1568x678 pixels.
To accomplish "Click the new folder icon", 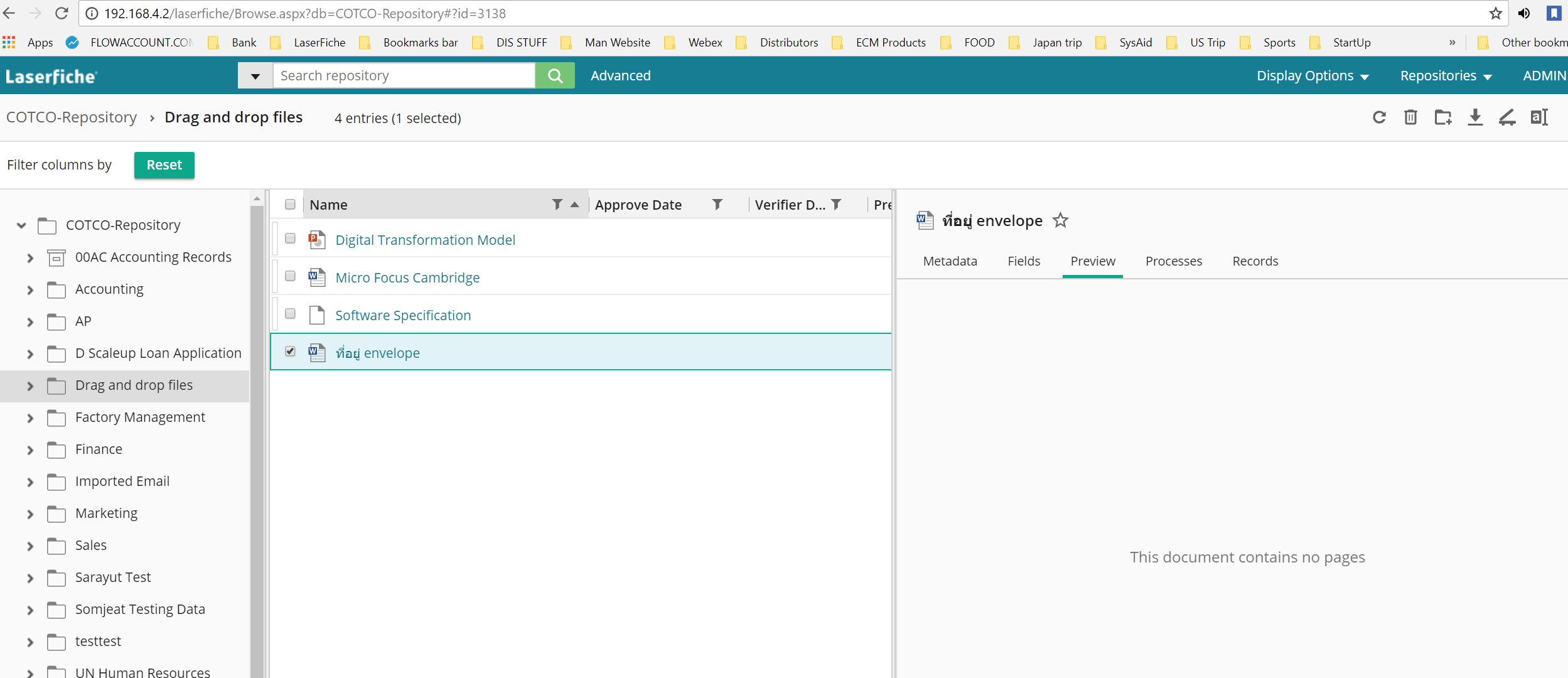I will pos(1442,117).
